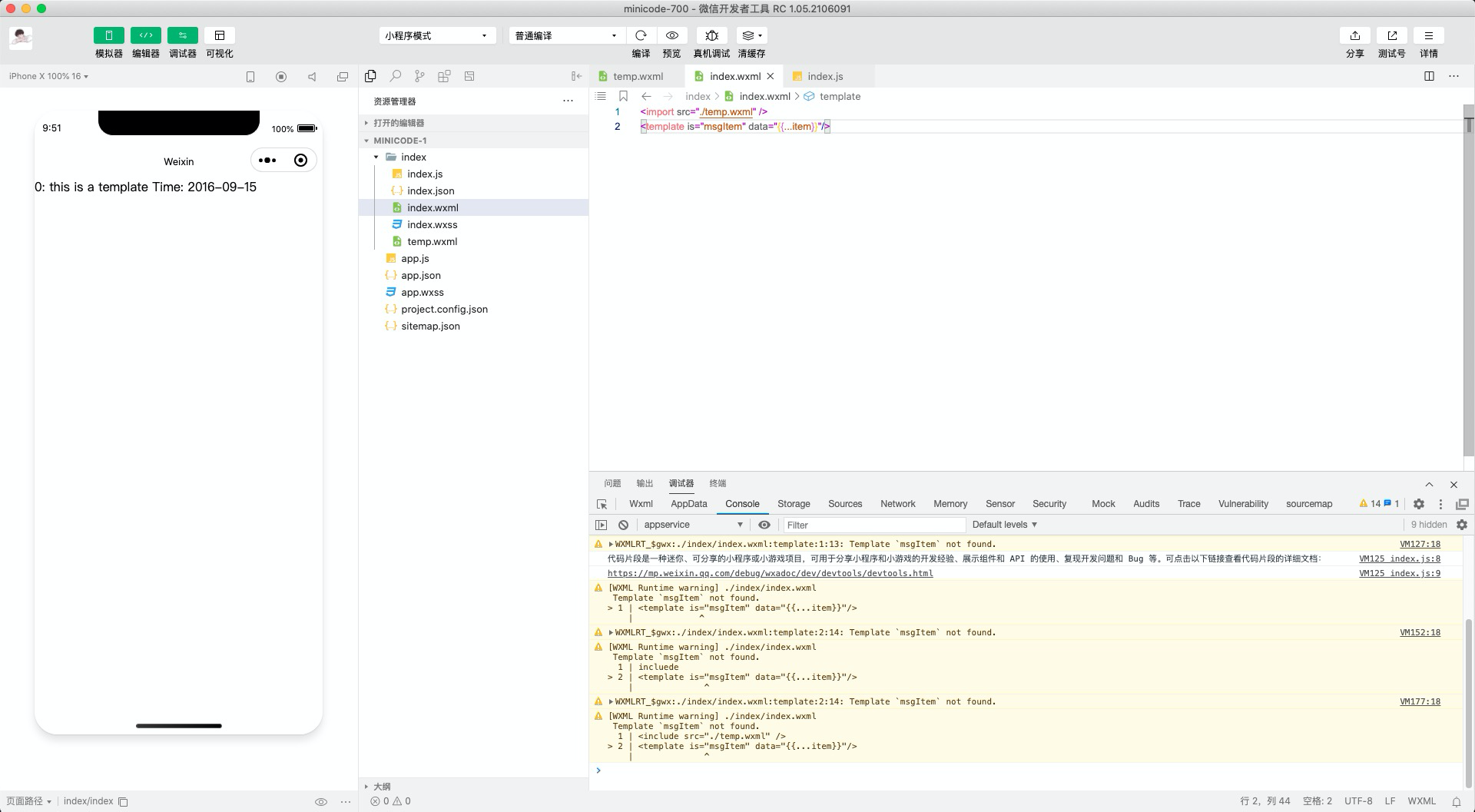Image resolution: width=1475 pixels, height=812 pixels.
Task: Open the 详情 details menu icon
Action: coord(1428,35)
